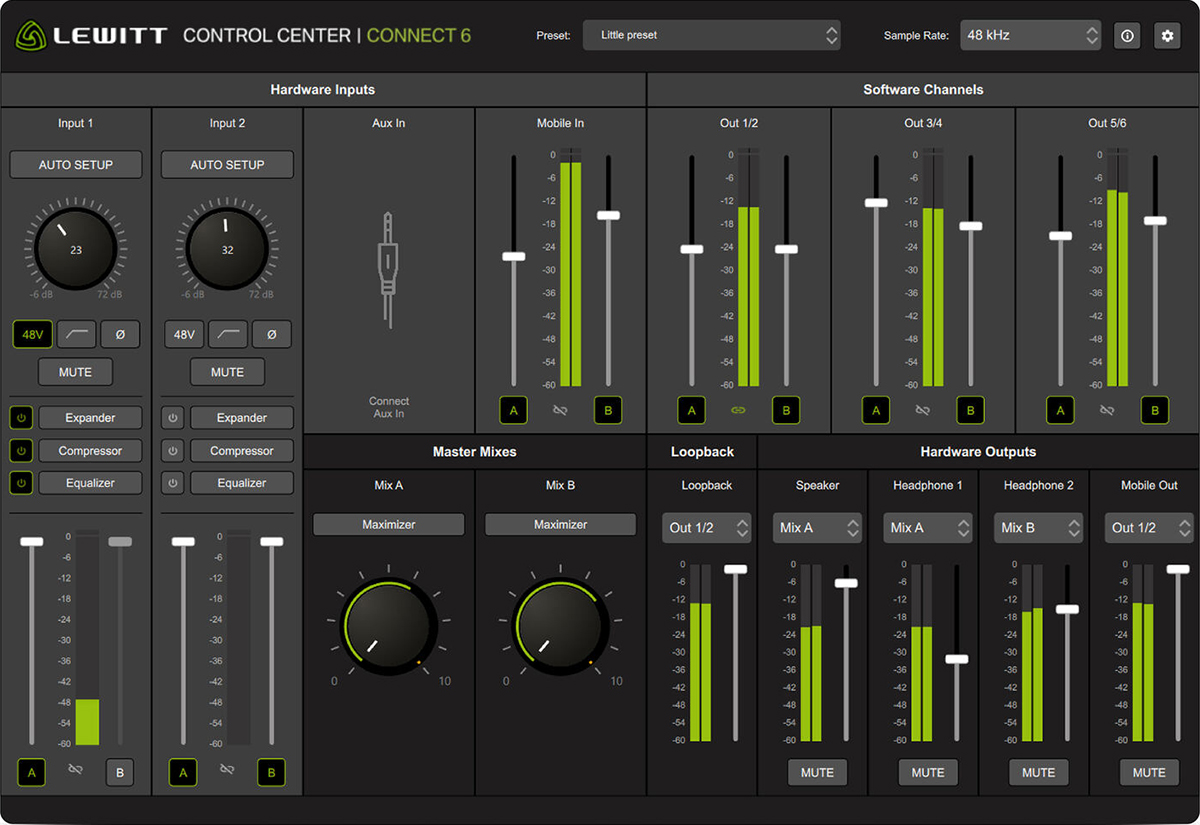The width and height of the screenshot is (1200, 825).
Task: Toggle Input 2 low-cut filter icon
Action: click(228, 334)
